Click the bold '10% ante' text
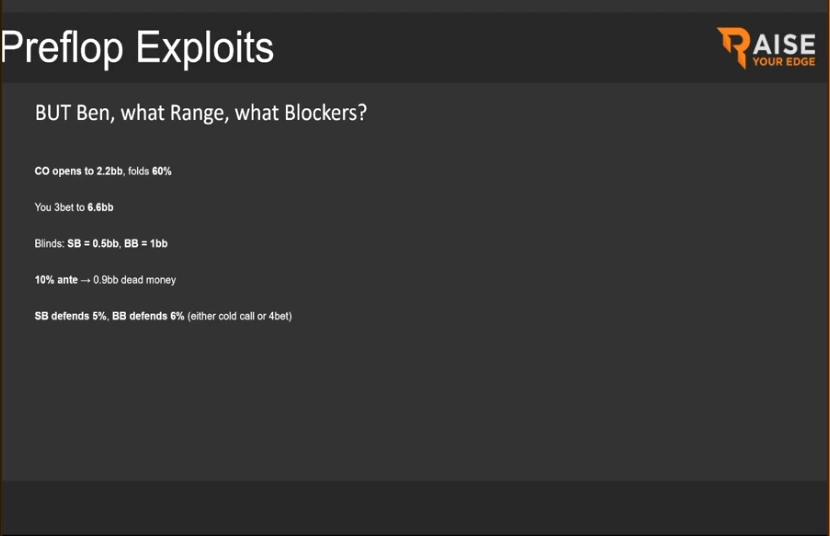830x536 pixels. (56, 280)
